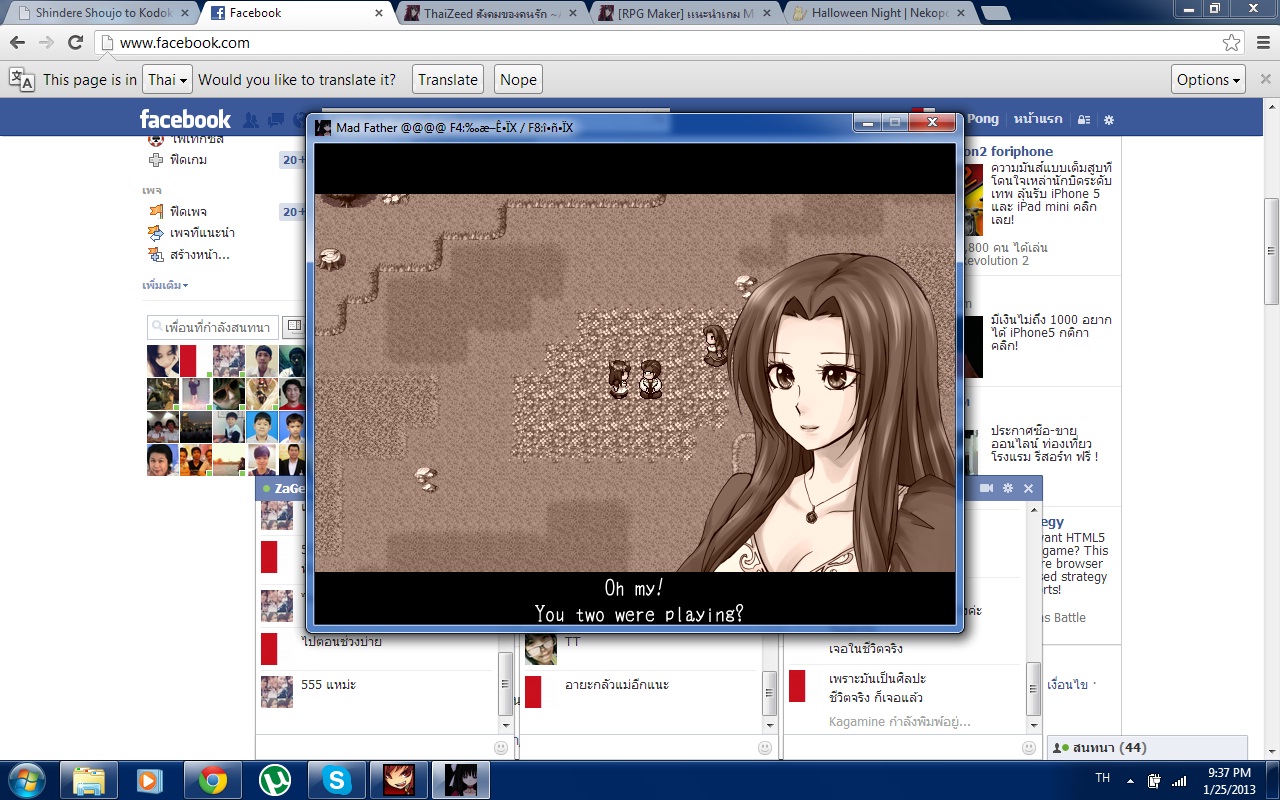This screenshot has width=1280, height=800.
Task: Click the เงื่อนไข terms link
Action: tap(1066, 685)
